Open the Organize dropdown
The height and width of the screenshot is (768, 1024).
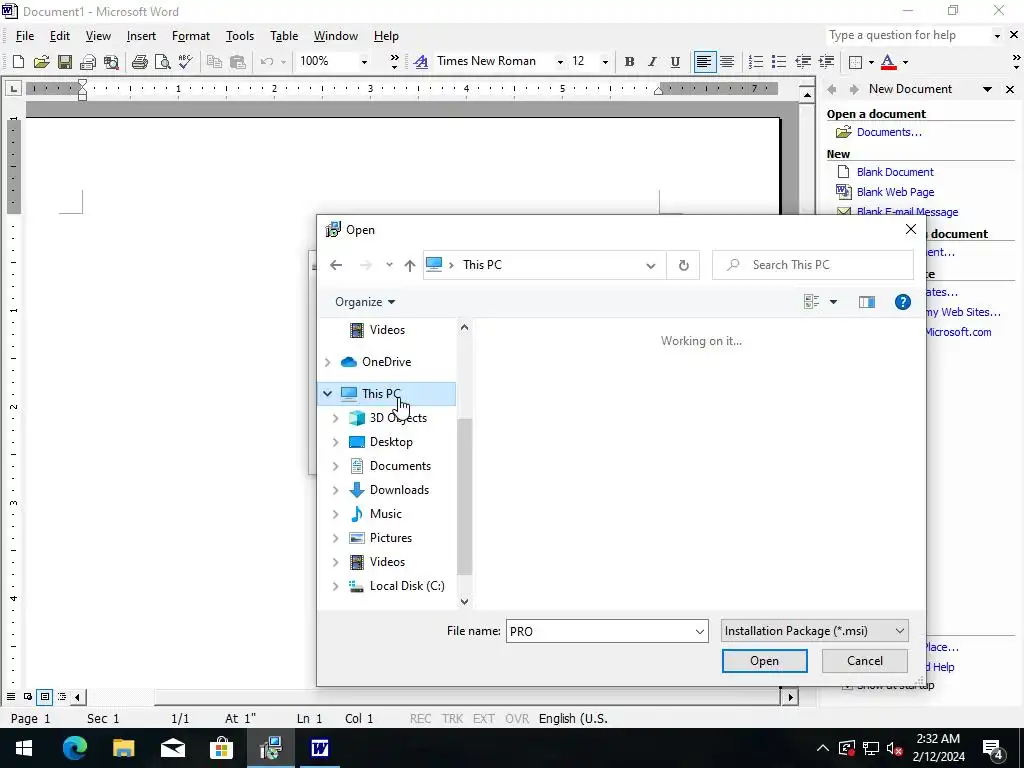point(365,302)
